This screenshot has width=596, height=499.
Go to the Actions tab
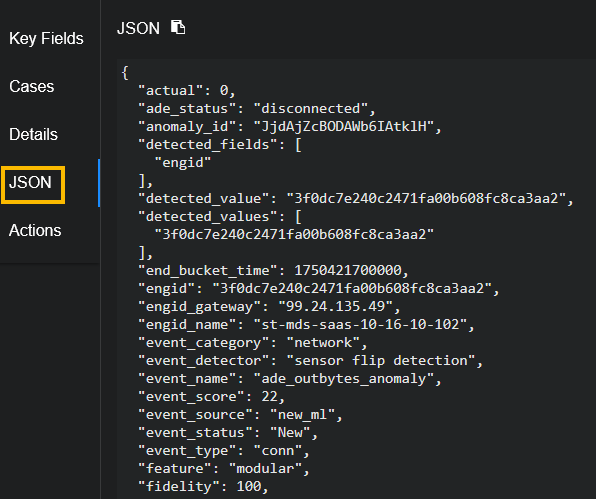tap(35, 230)
